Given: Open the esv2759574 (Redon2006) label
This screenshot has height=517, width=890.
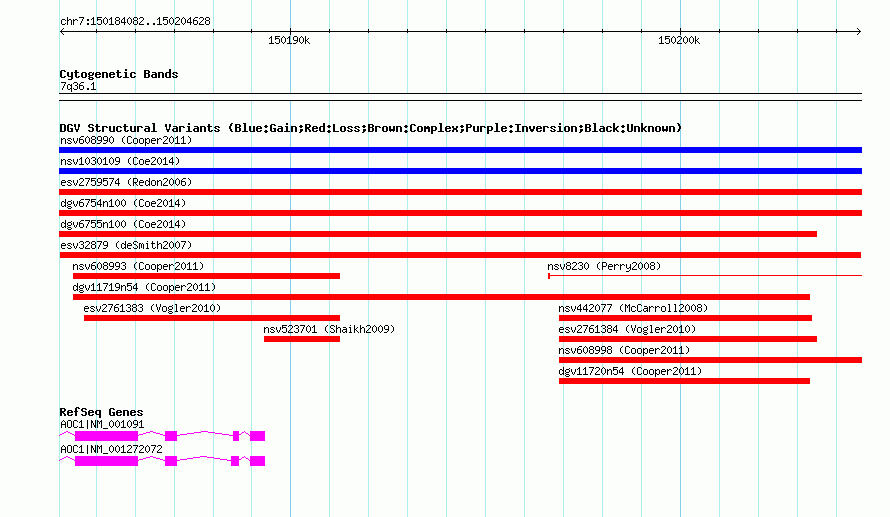Looking at the screenshot, I should click(126, 182).
